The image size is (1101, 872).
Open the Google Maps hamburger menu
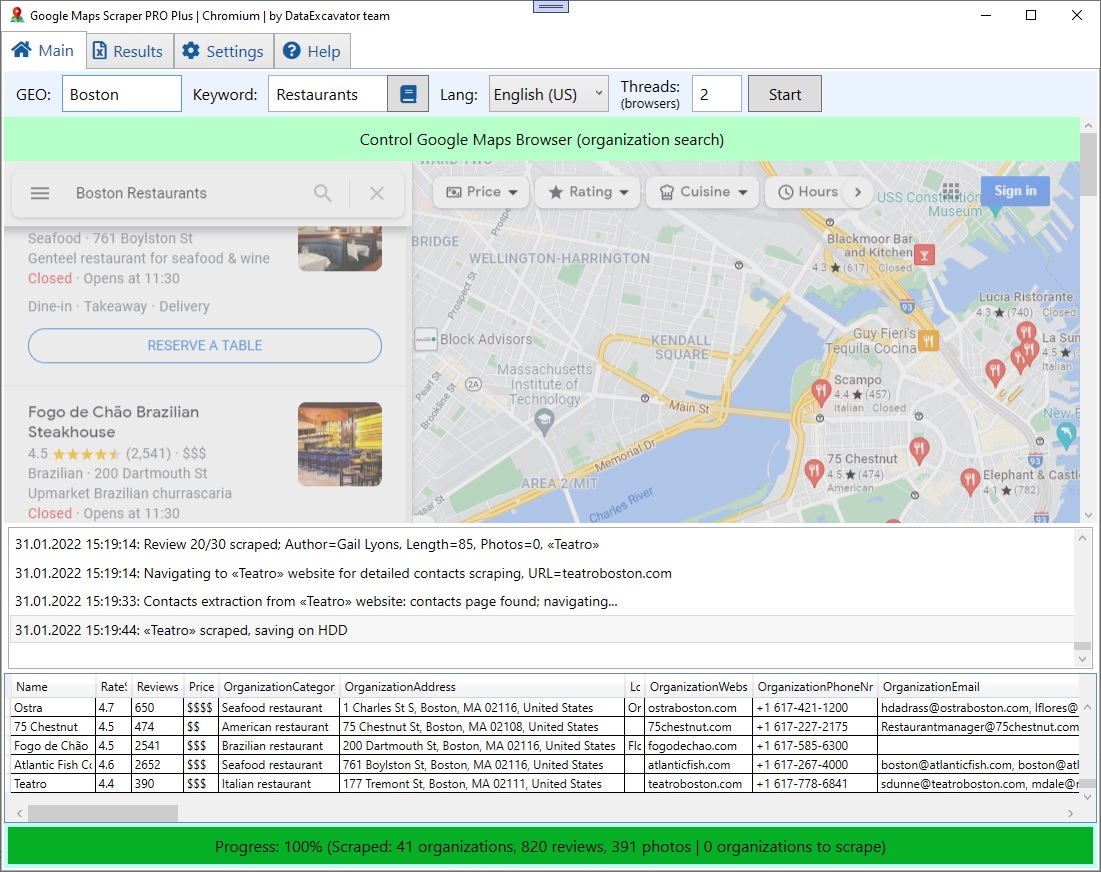40,193
